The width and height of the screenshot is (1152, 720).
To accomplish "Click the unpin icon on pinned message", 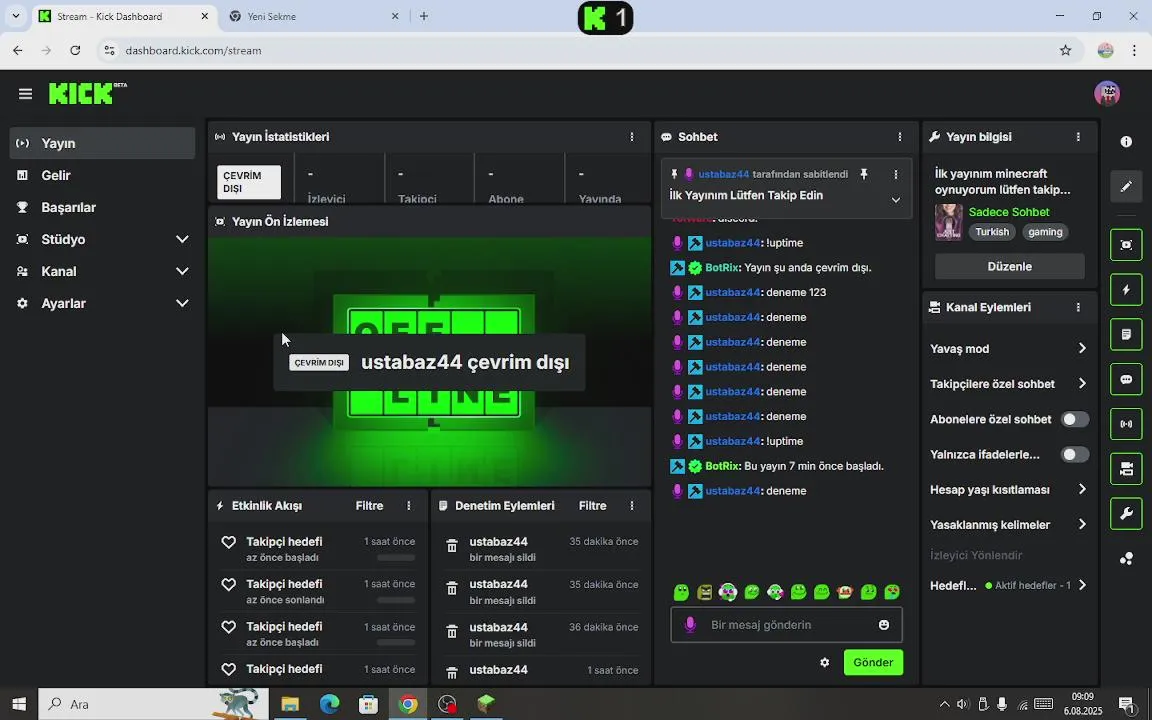I will [864, 174].
